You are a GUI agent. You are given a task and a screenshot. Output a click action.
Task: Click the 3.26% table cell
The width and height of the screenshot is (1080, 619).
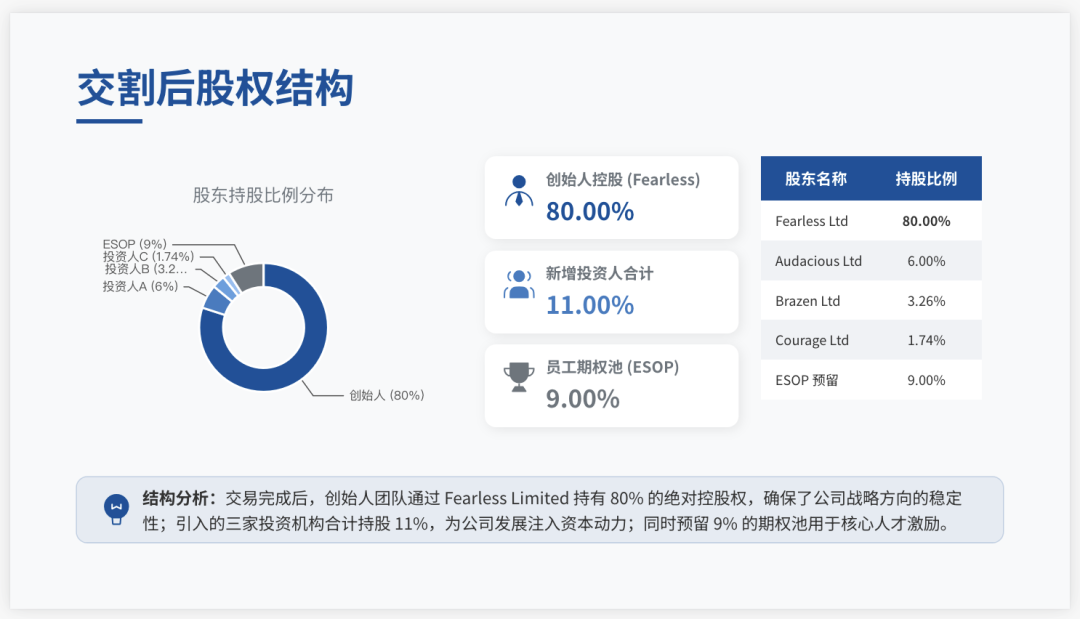(x=926, y=301)
